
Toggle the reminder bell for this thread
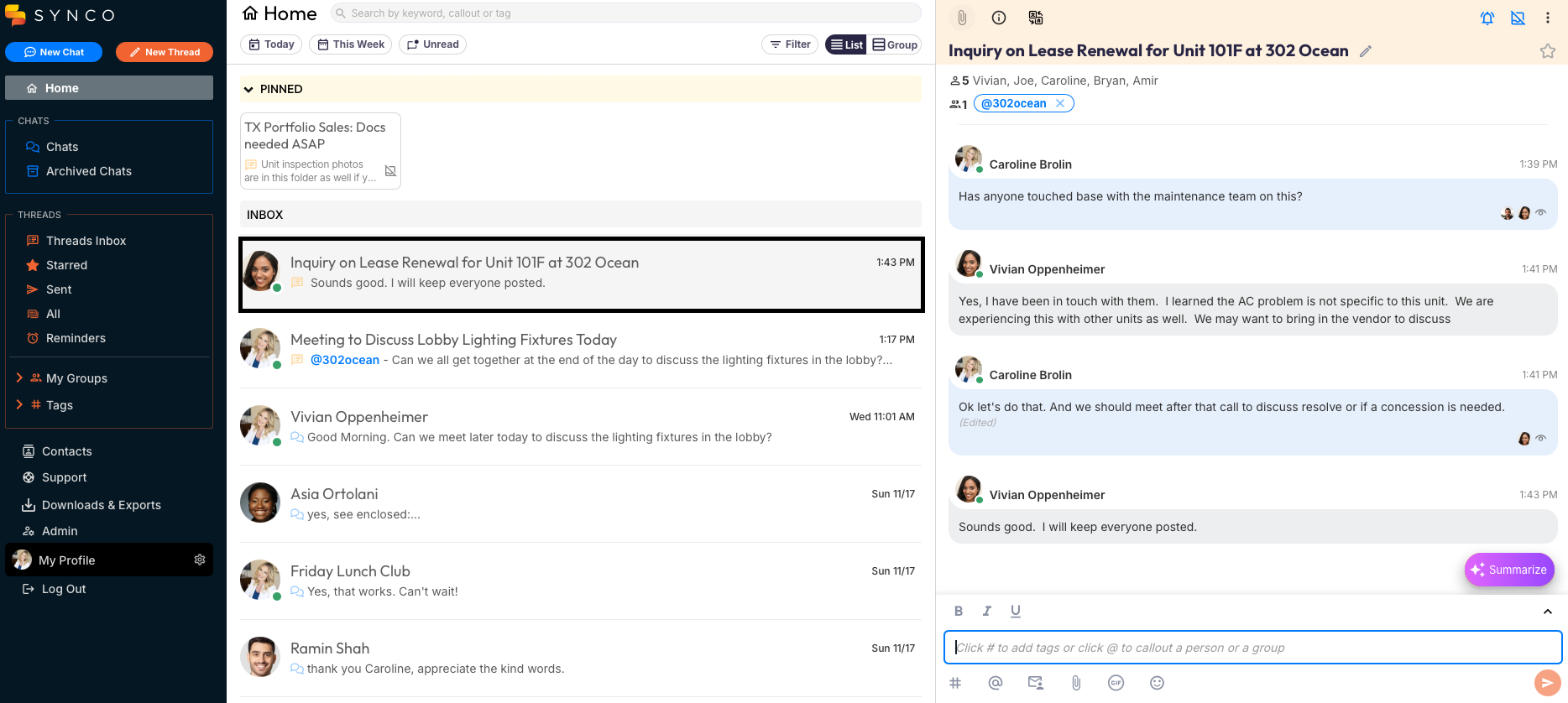click(1487, 18)
